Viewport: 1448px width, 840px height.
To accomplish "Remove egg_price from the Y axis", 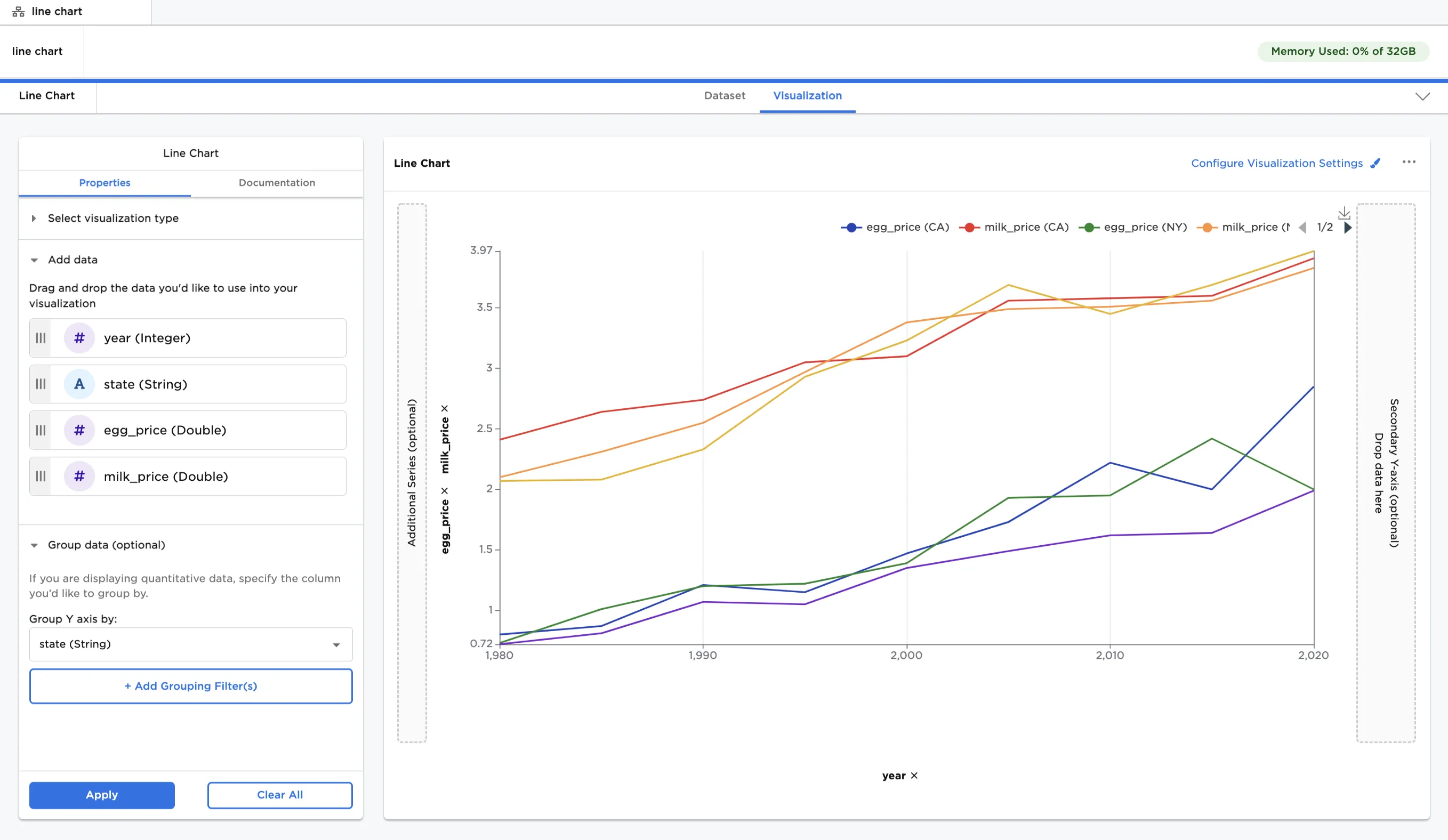I will click(444, 491).
